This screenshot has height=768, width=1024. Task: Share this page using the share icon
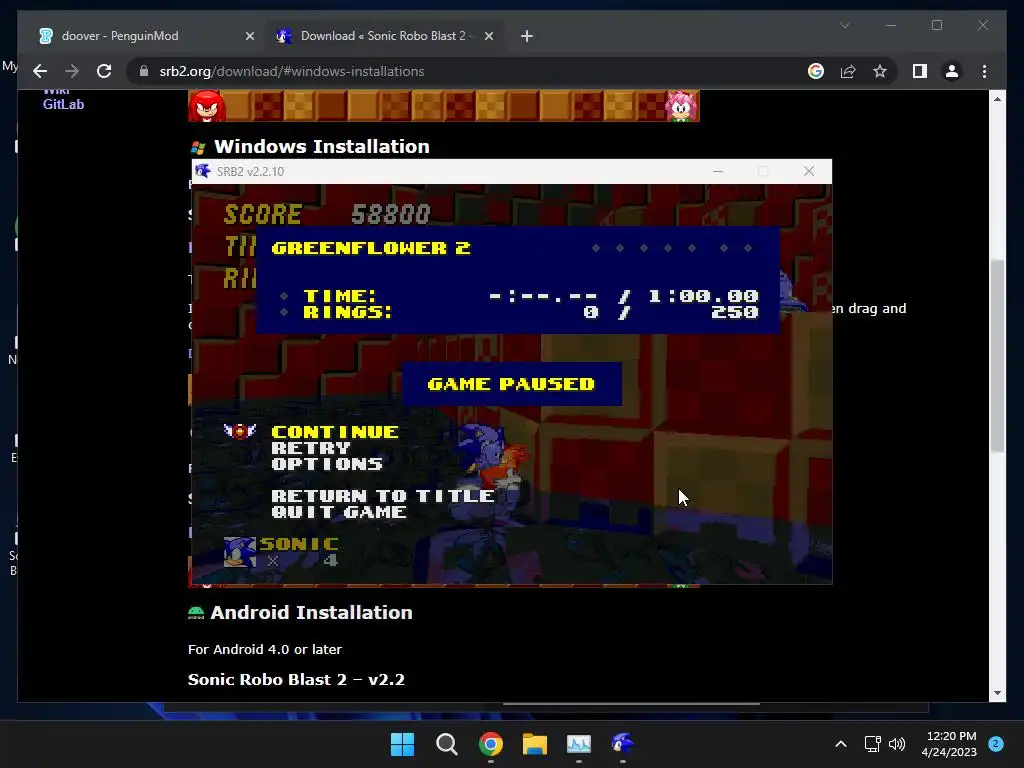(x=848, y=71)
